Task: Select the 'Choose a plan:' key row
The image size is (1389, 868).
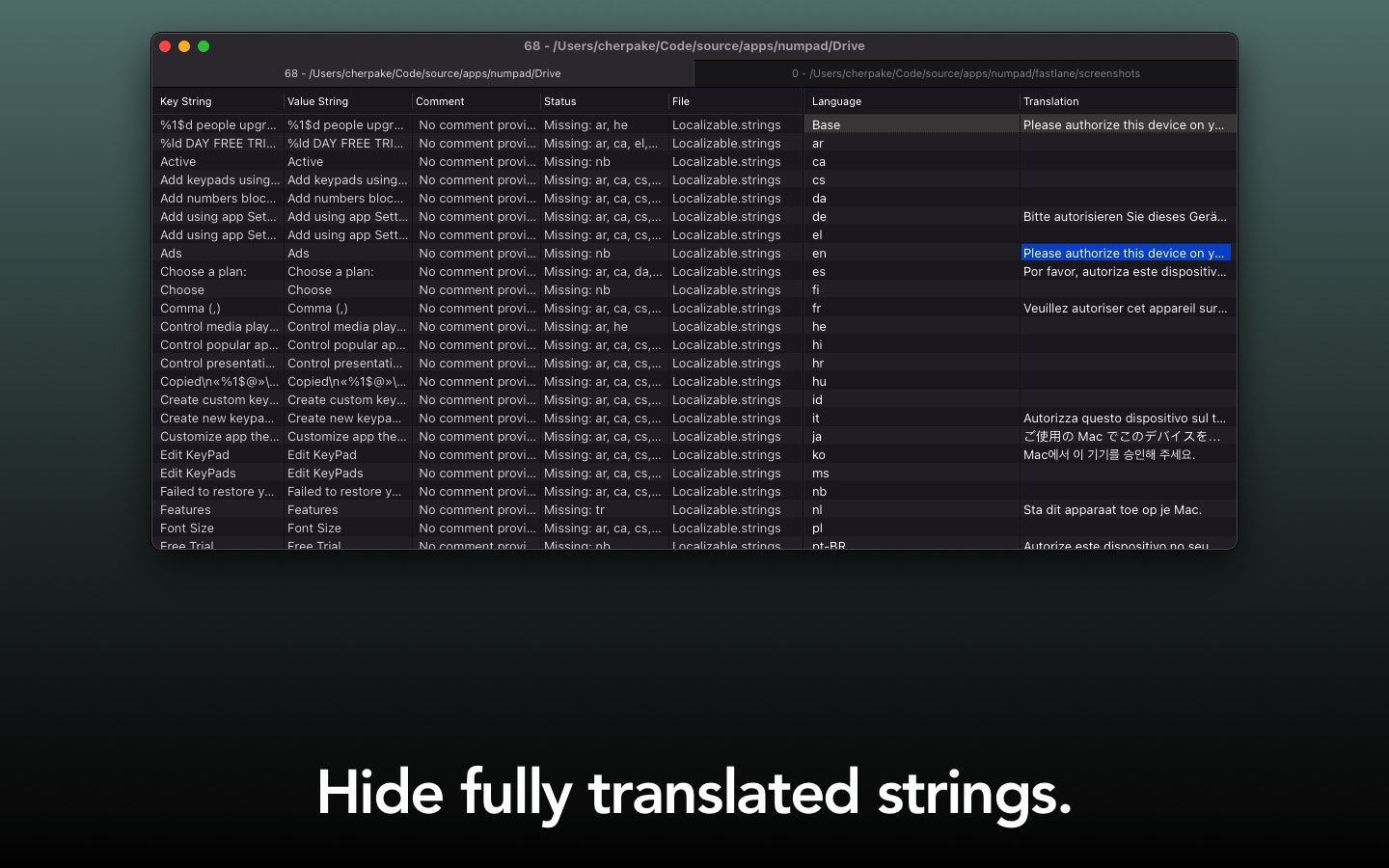Action: (x=477, y=271)
